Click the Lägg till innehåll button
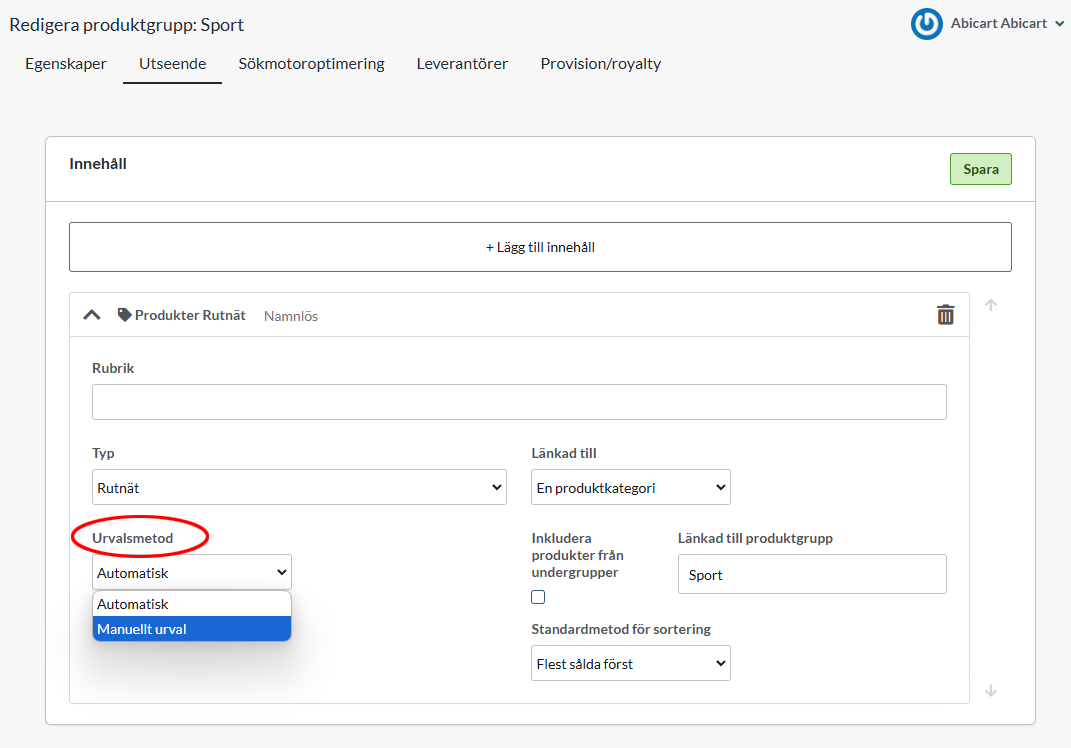Viewport: 1071px width, 748px height. point(540,247)
